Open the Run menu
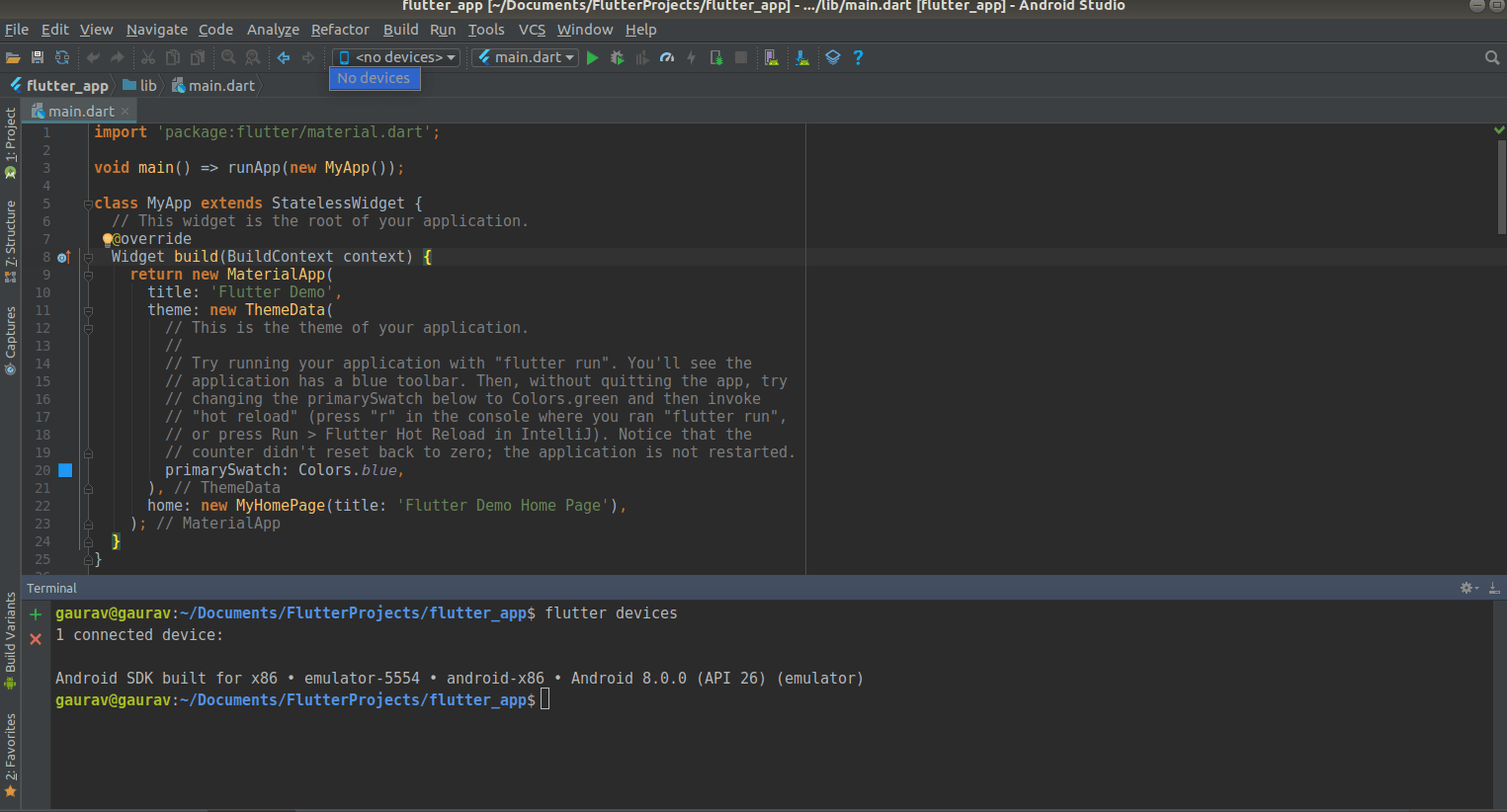This screenshot has width=1507, height=812. tap(443, 30)
